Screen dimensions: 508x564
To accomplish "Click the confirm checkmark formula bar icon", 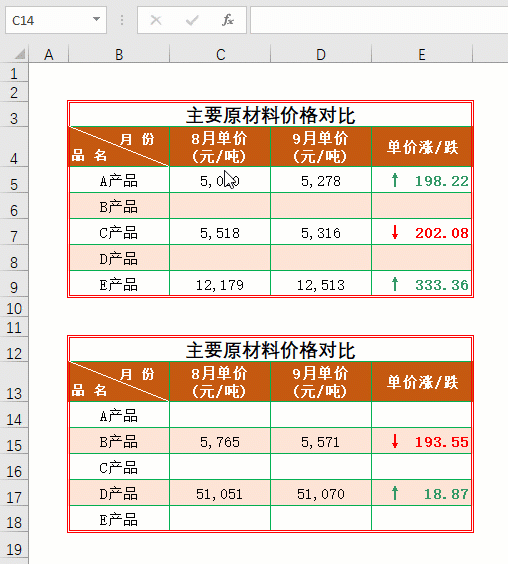I will pyautogui.click(x=192, y=20).
